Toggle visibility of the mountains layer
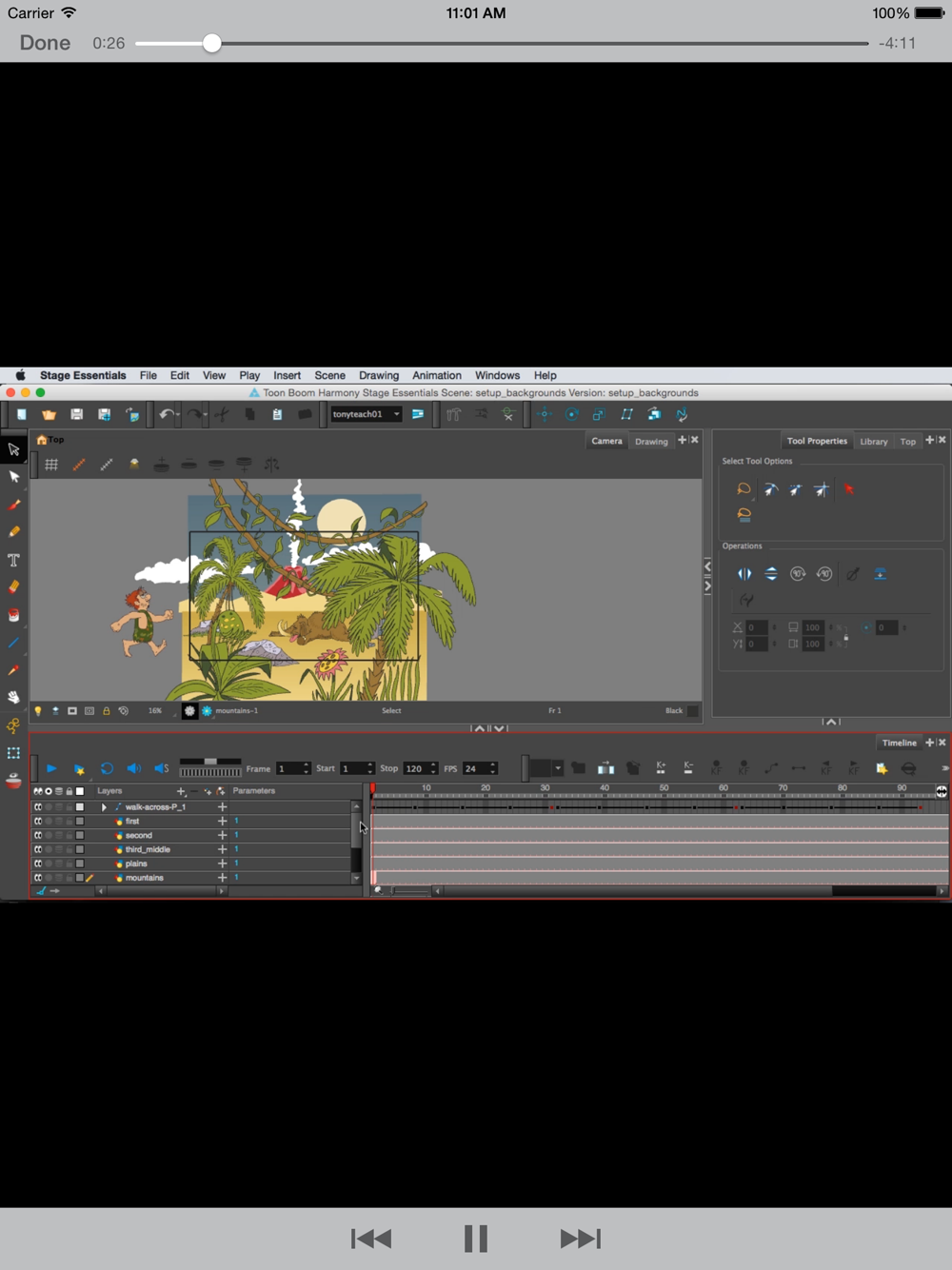 38,878
